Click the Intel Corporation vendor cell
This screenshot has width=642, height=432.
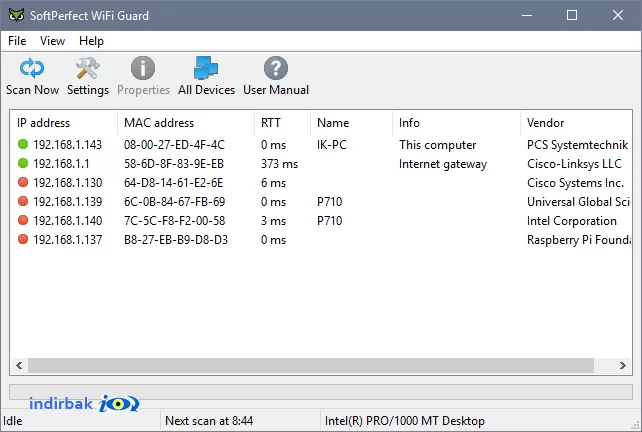point(572,221)
